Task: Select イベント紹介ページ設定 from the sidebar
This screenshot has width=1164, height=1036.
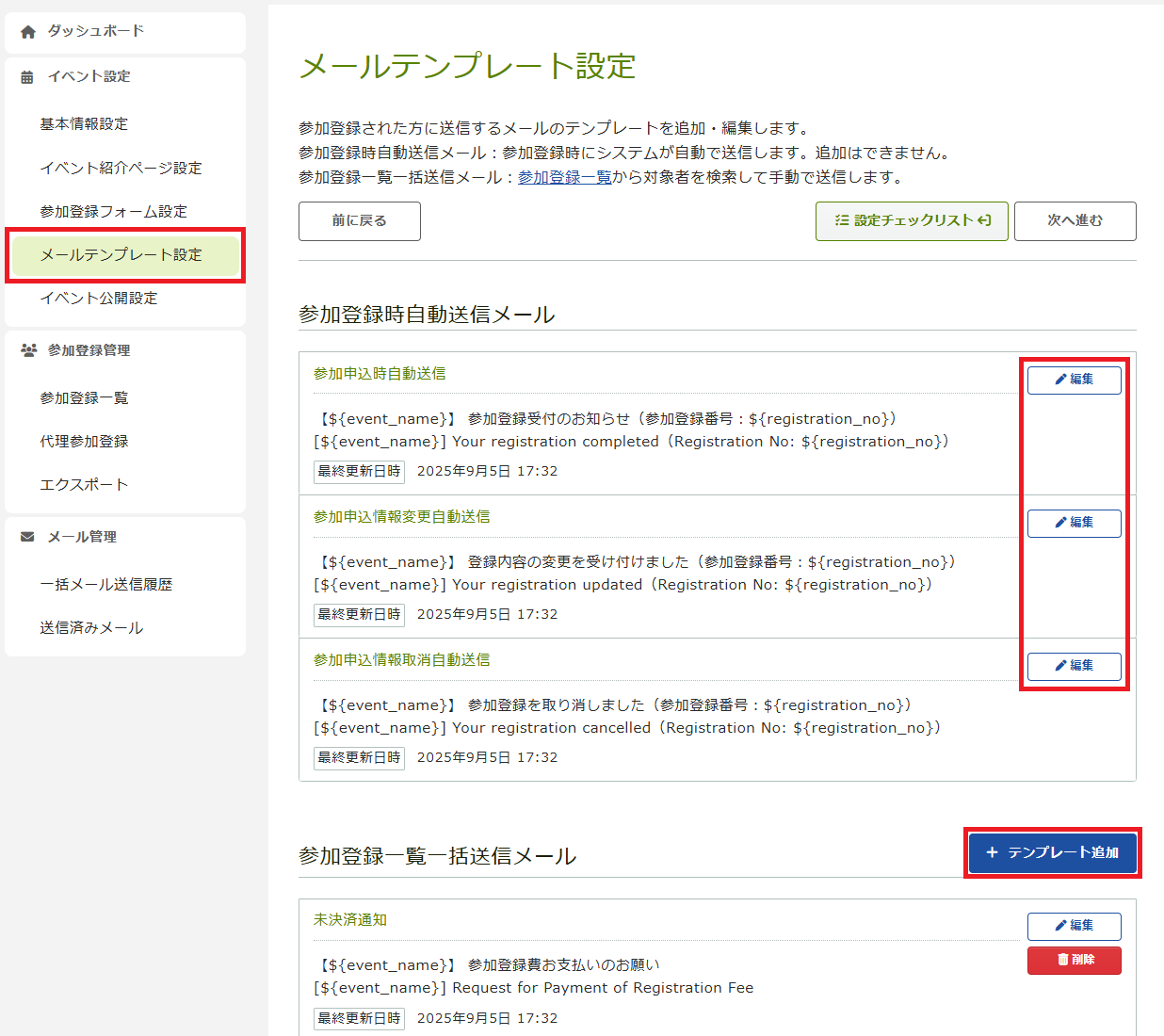Action: click(x=121, y=168)
